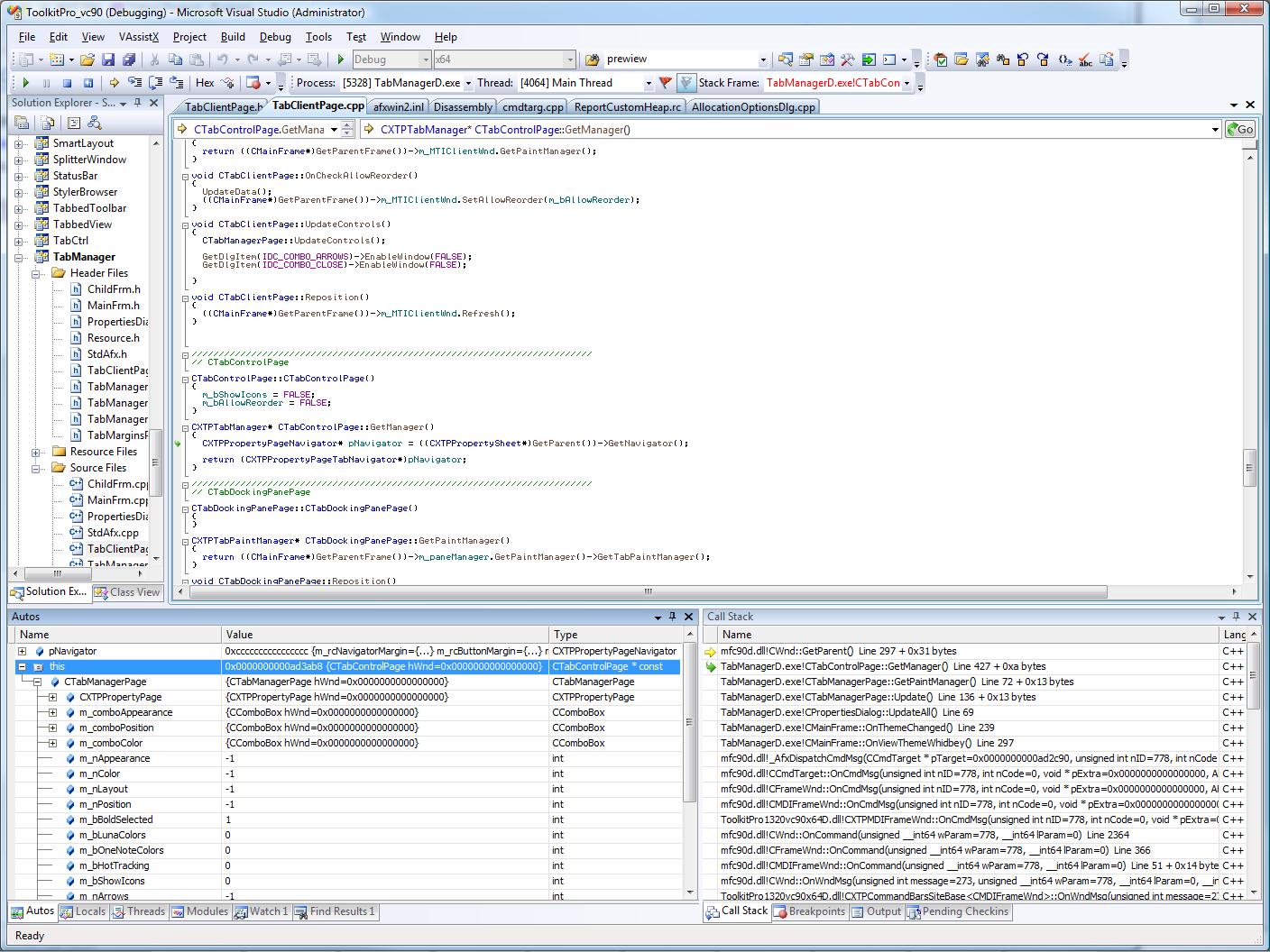Click Solution Explorer Properties icon

(x=23, y=123)
